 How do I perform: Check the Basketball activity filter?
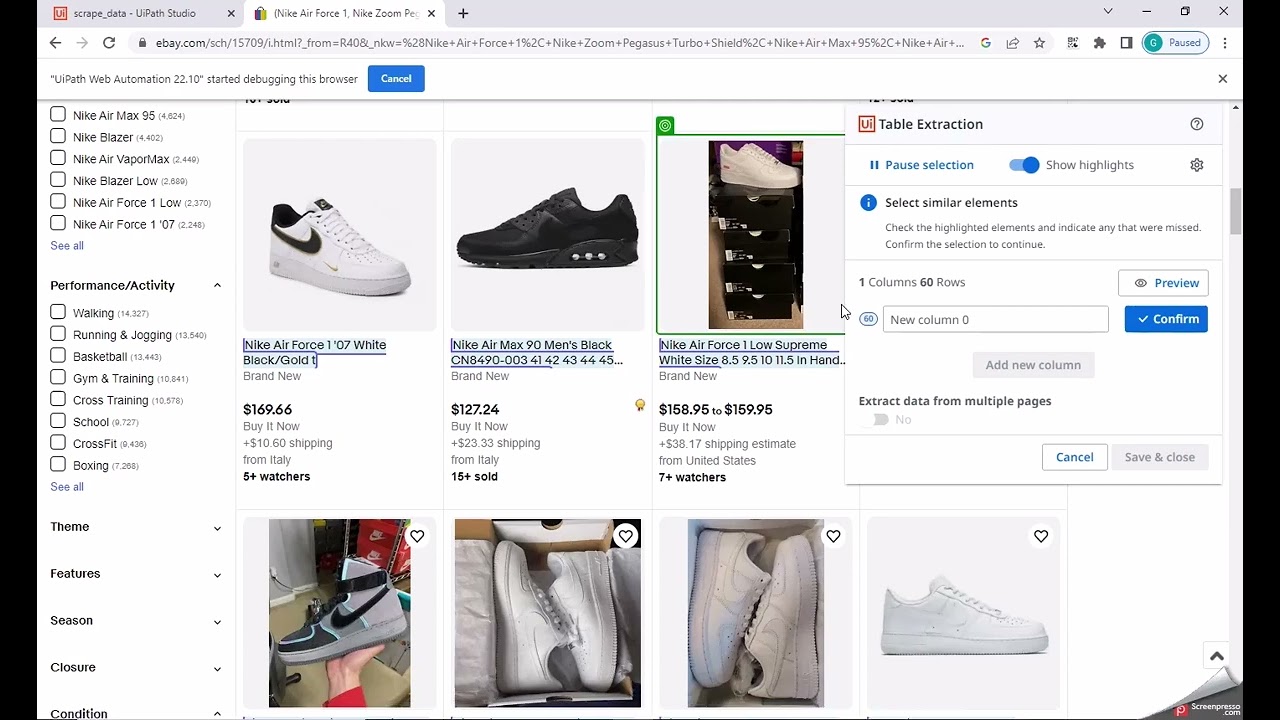[x=58, y=356]
